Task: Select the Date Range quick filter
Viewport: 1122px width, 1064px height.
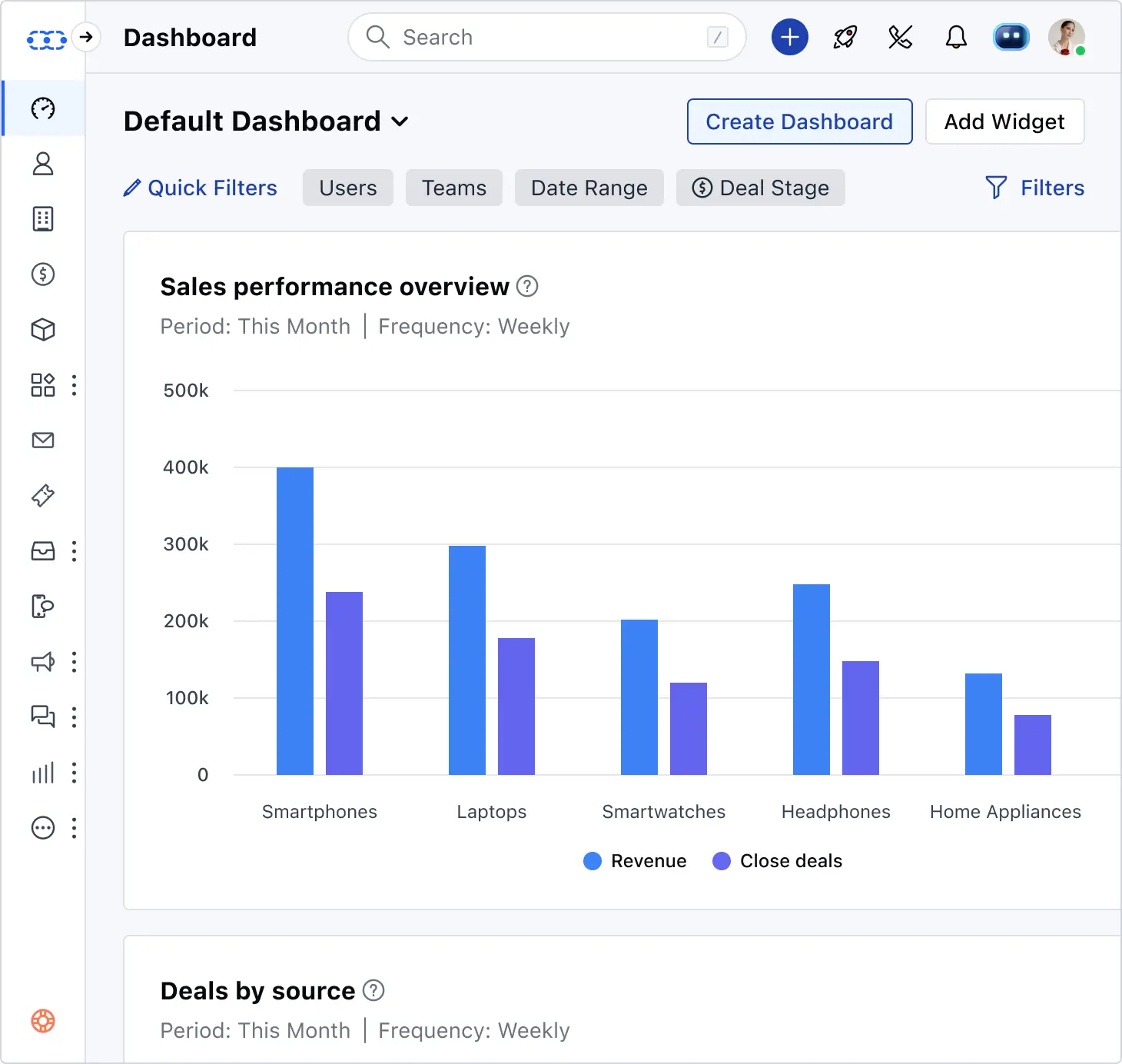Action: click(589, 188)
